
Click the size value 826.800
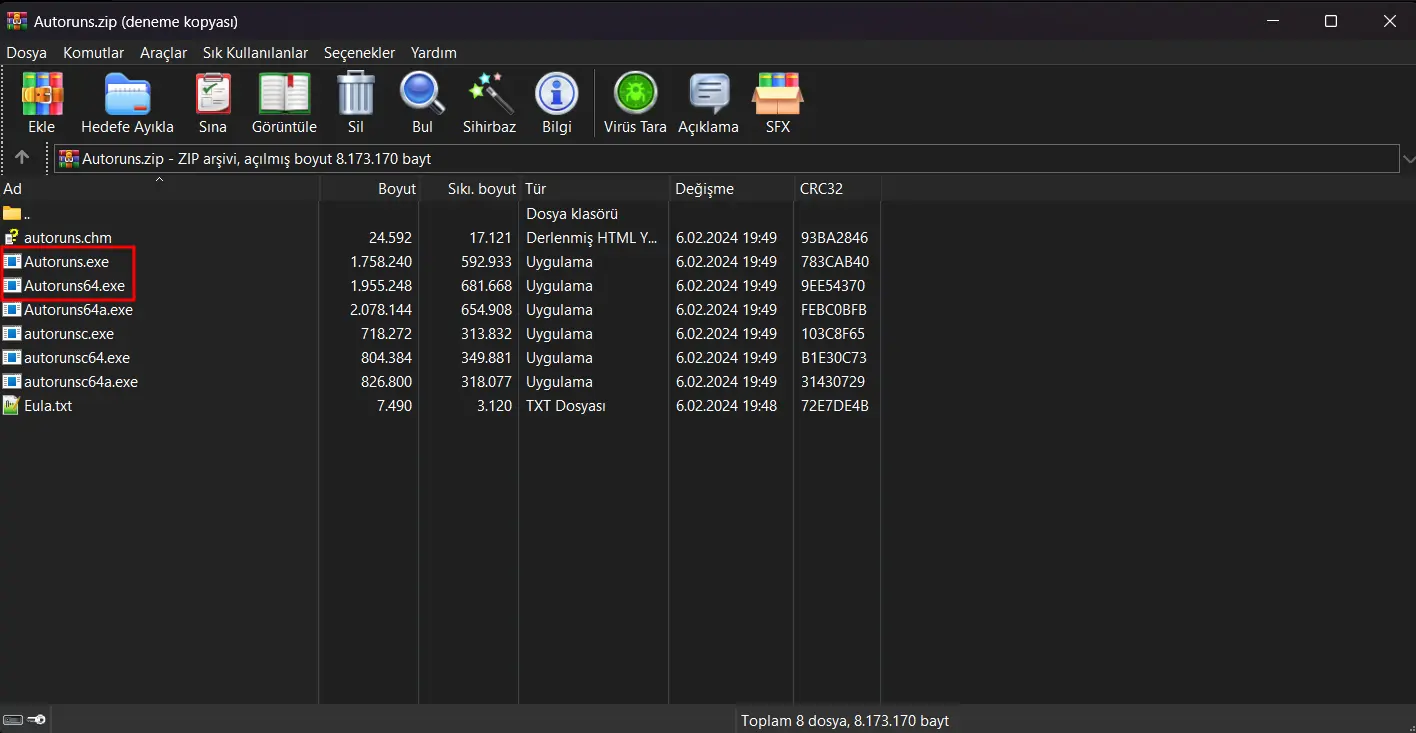click(x=386, y=382)
